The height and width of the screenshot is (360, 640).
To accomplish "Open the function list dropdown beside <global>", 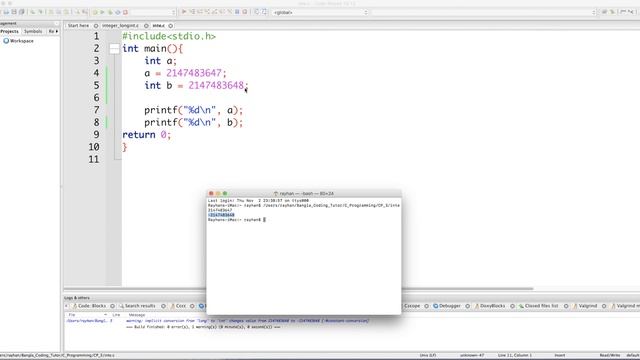I will point(484,12).
